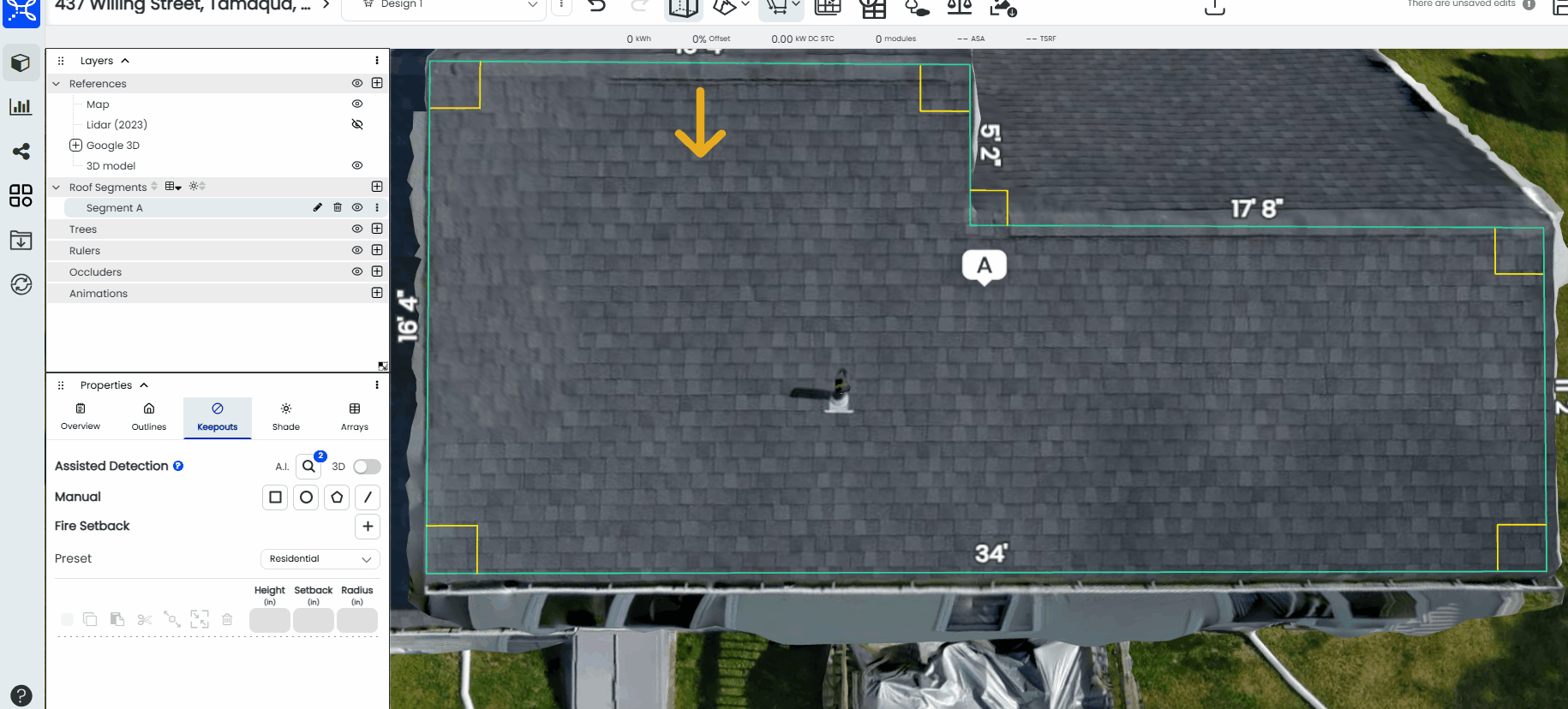This screenshot has width=1568, height=709.
Task: Delete Segment A with trash icon
Action: 338,207
